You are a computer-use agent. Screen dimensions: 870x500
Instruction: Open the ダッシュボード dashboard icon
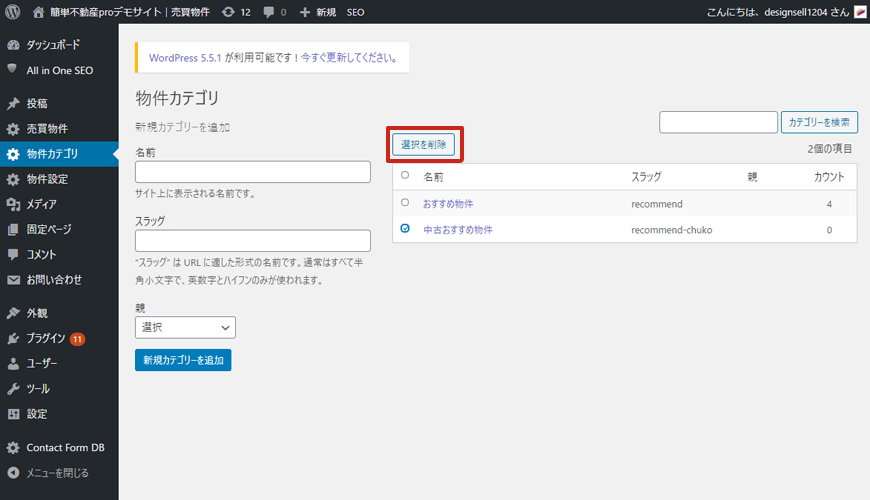[x=13, y=45]
